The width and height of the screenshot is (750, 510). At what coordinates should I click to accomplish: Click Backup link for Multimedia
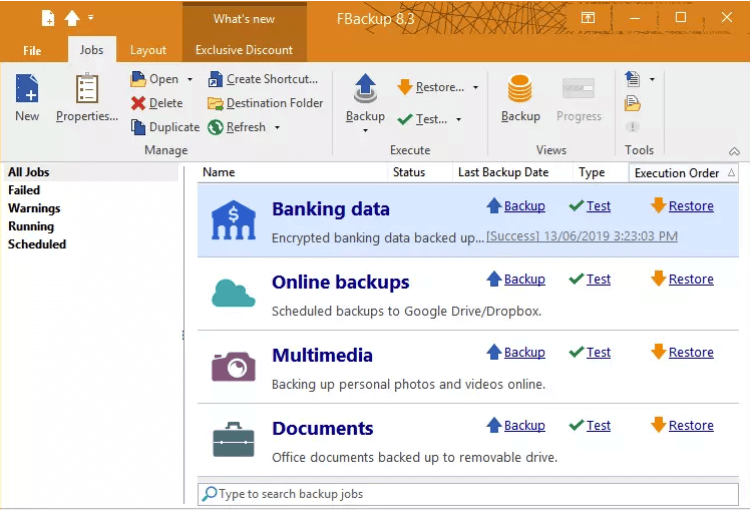pyautogui.click(x=524, y=353)
